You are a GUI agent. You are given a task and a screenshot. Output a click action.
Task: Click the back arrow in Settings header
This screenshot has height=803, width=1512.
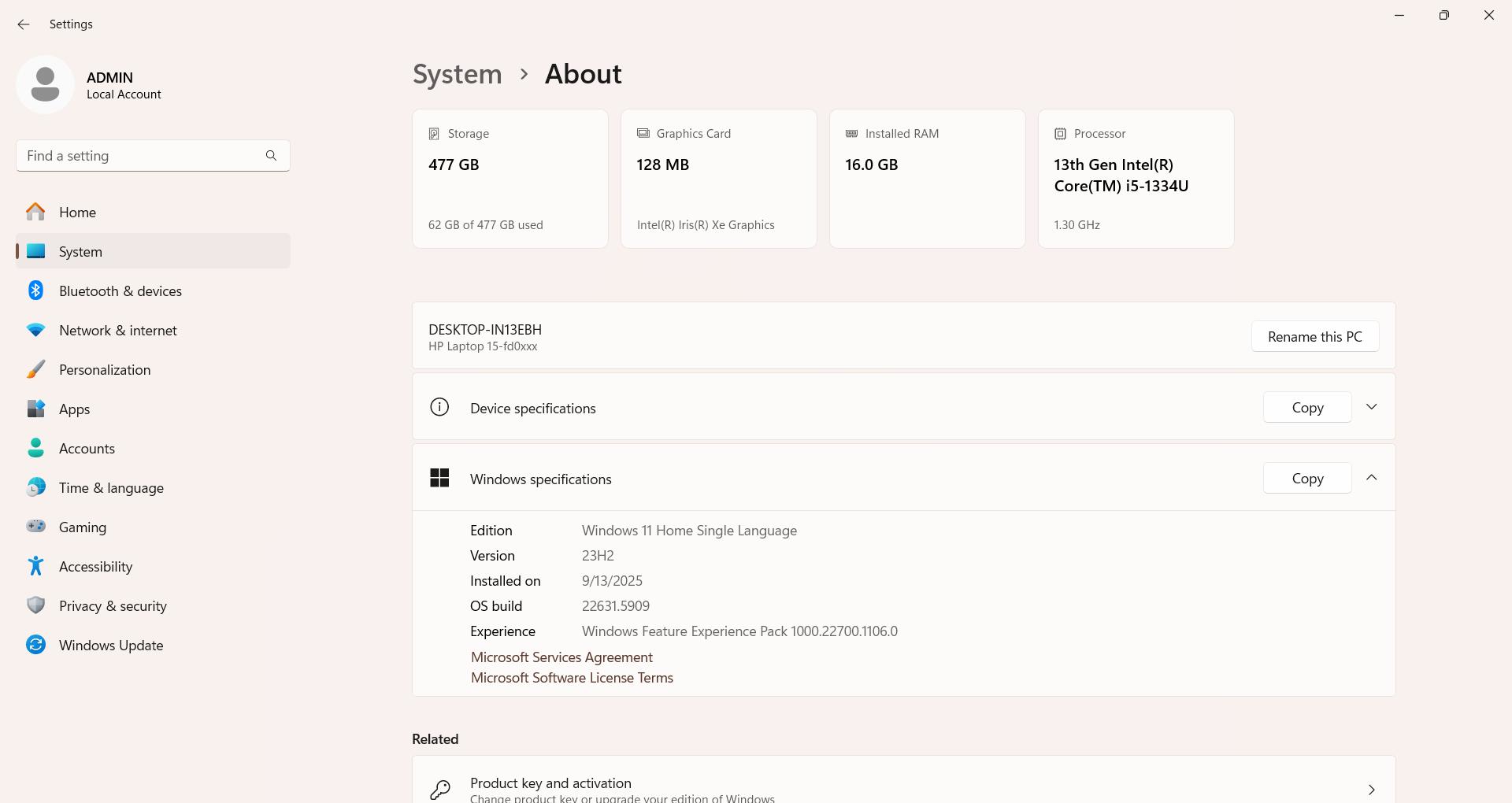(24, 24)
